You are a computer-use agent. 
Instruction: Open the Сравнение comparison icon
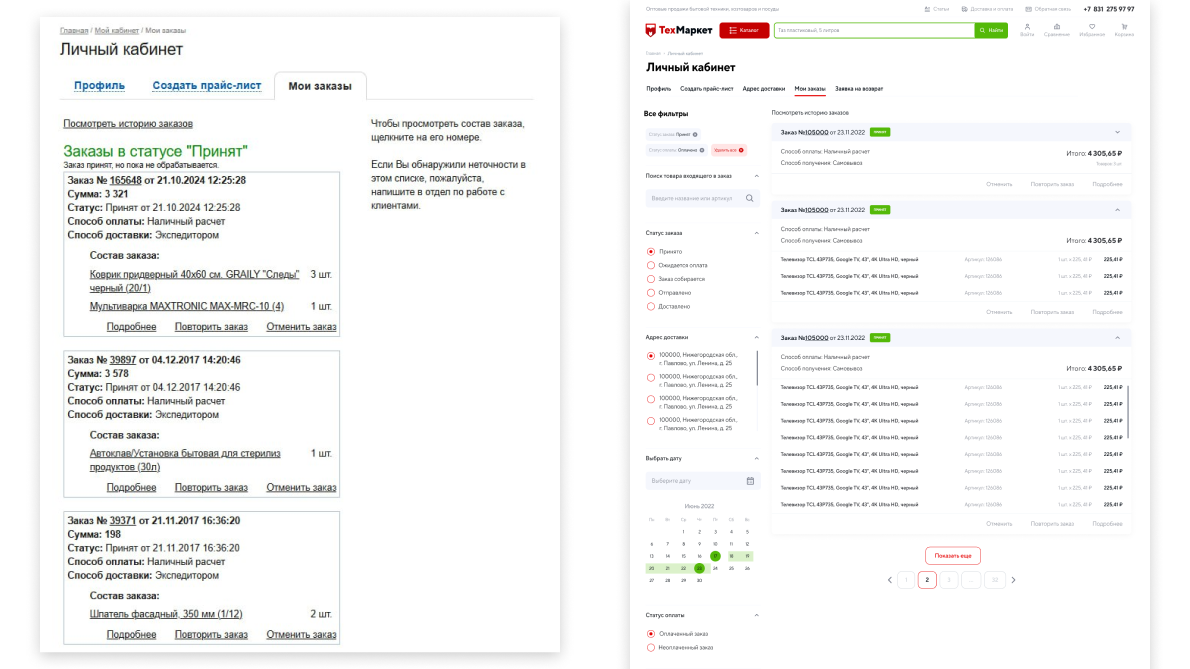tap(1059, 27)
